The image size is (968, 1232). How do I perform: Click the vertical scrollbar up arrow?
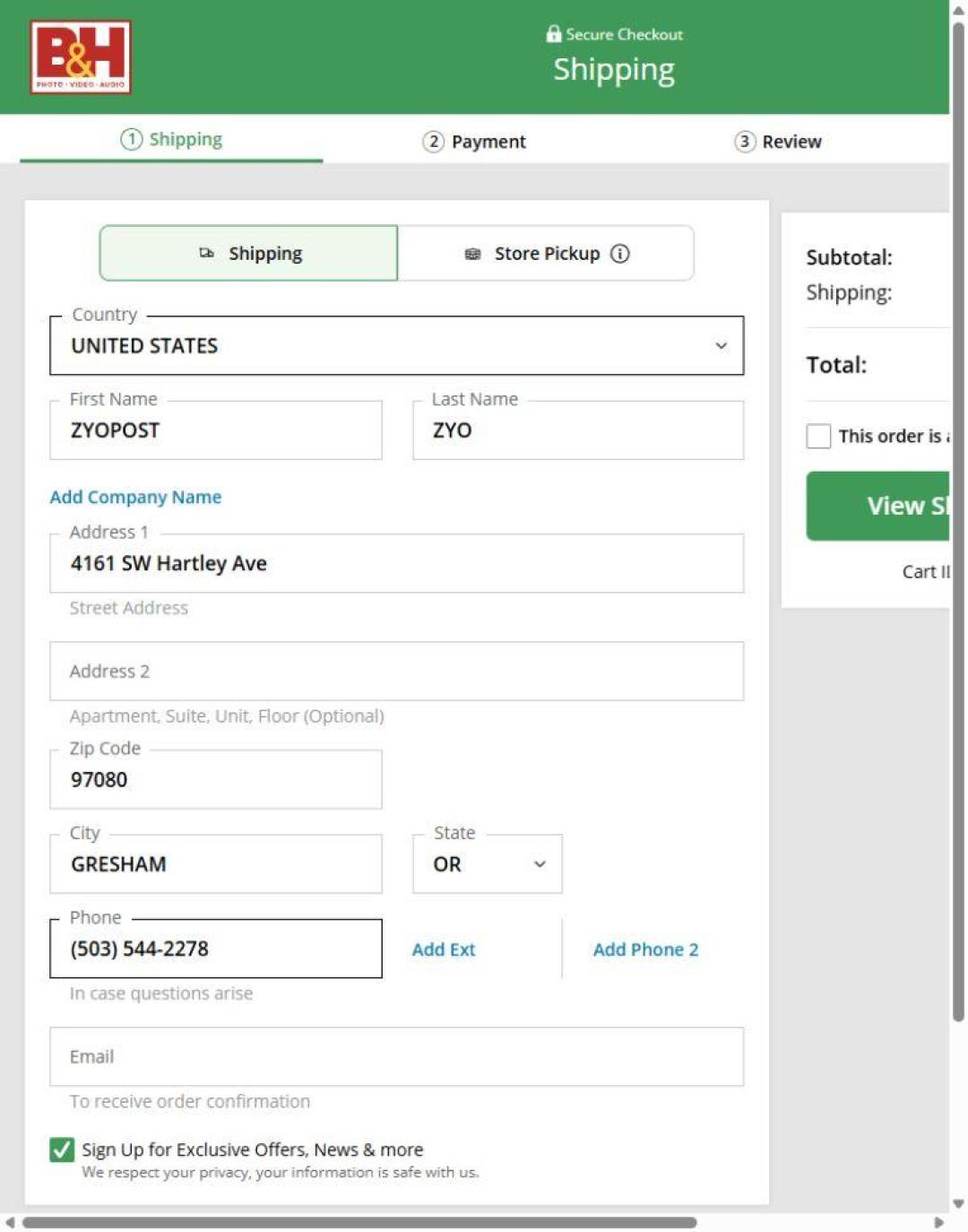pos(958,10)
